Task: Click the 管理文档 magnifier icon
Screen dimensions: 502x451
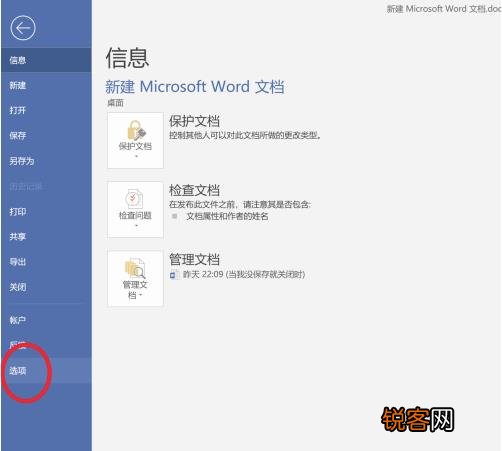Action: [x=135, y=268]
